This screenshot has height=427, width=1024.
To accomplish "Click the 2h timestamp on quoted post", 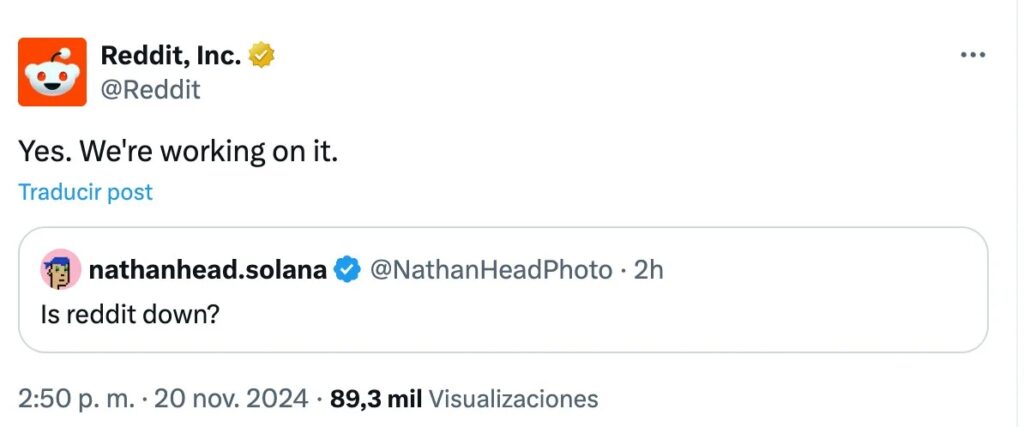I will (x=649, y=269).
